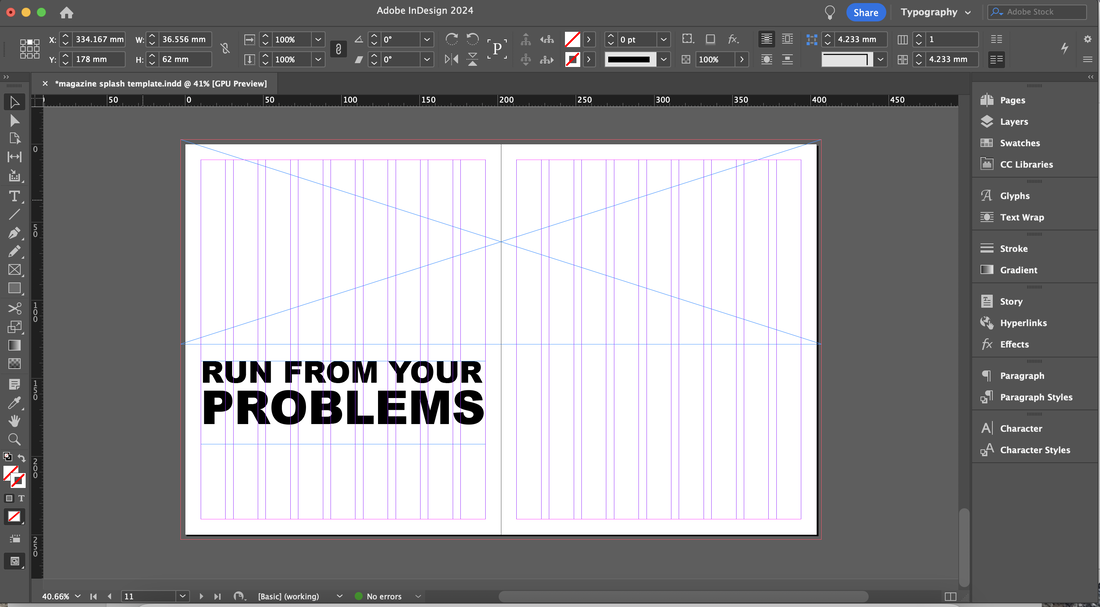
Task: Rotate selection 90° clockwise
Action: pyautogui.click(x=452, y=39)
